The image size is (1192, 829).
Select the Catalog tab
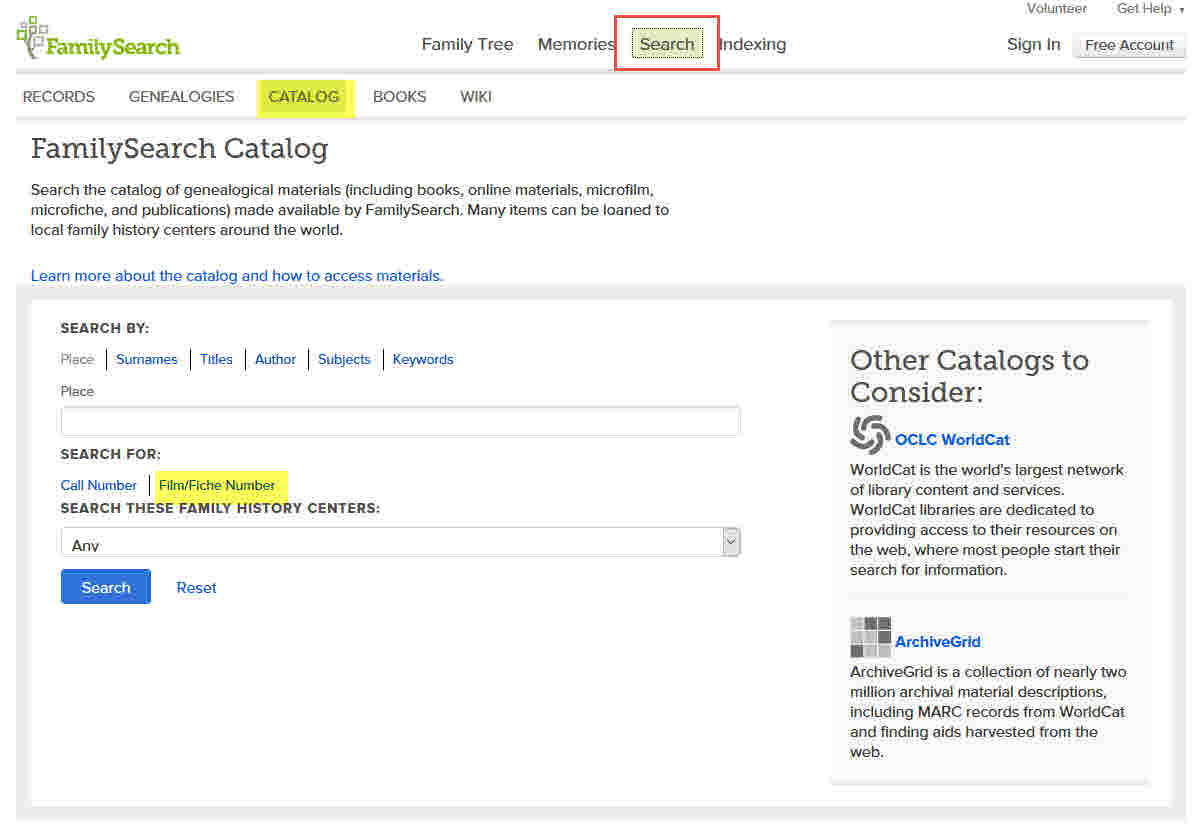point(304,97)
